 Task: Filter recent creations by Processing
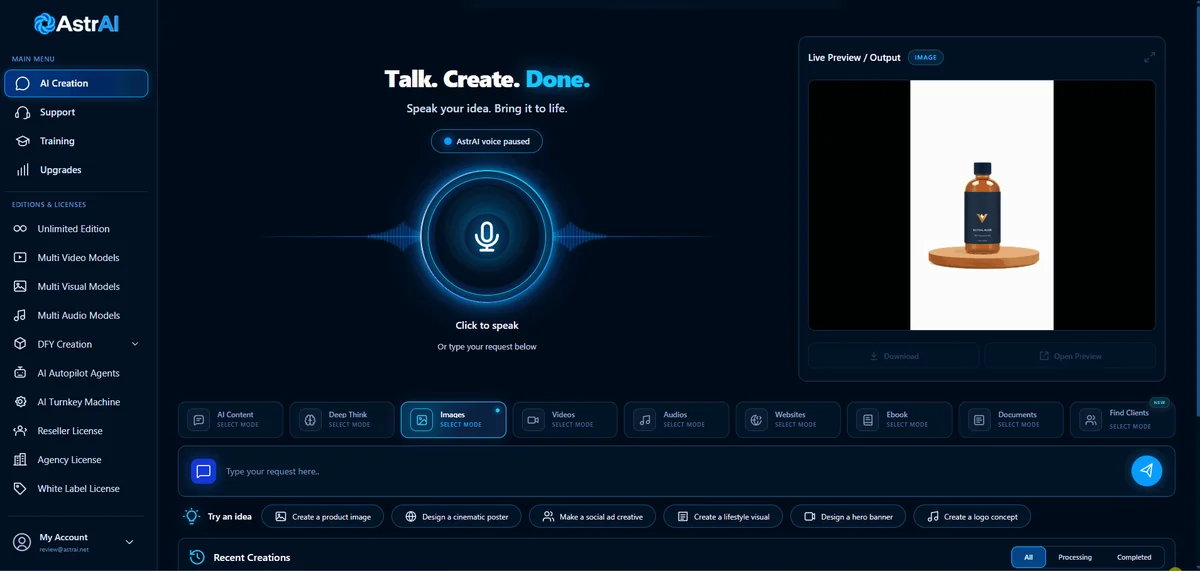pyautogui.click(x=1075, y=557)
